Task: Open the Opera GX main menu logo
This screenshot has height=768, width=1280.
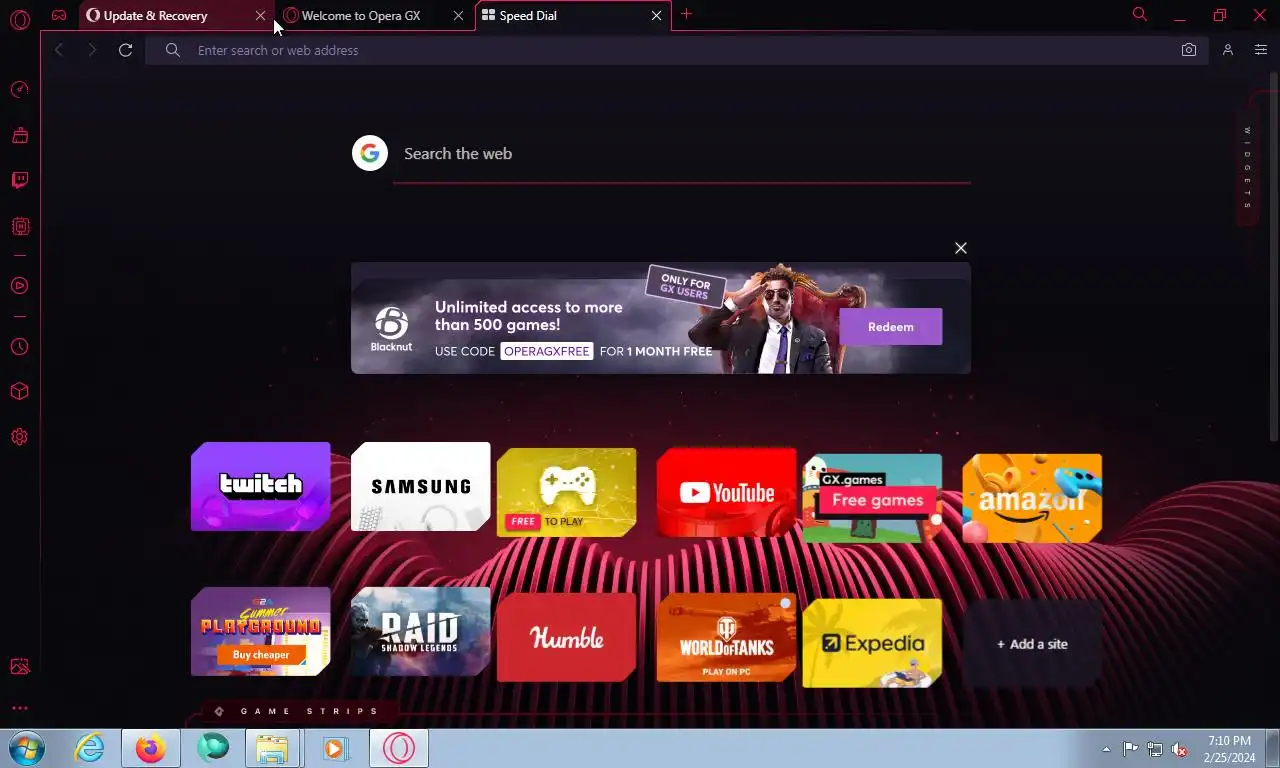Action: [x=19, y=19]
